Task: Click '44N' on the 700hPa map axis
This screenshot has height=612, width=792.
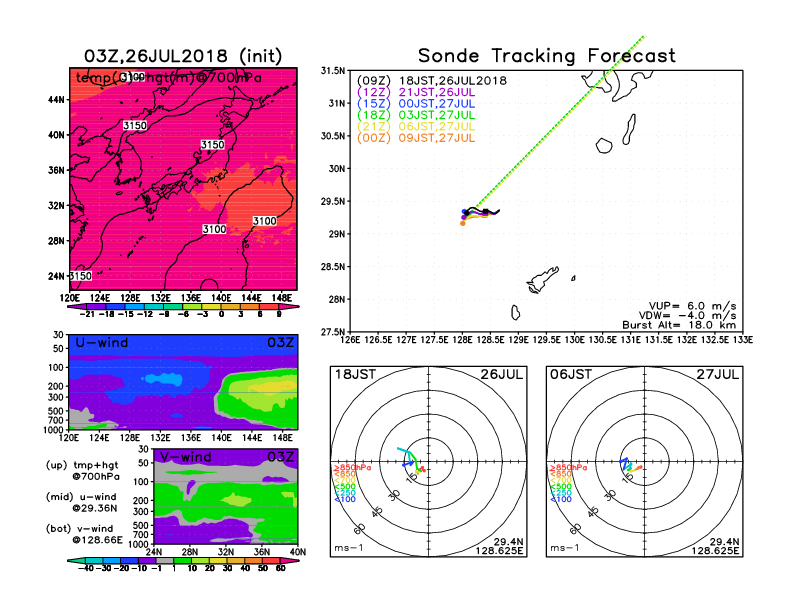Action: (x=57, y=100)
